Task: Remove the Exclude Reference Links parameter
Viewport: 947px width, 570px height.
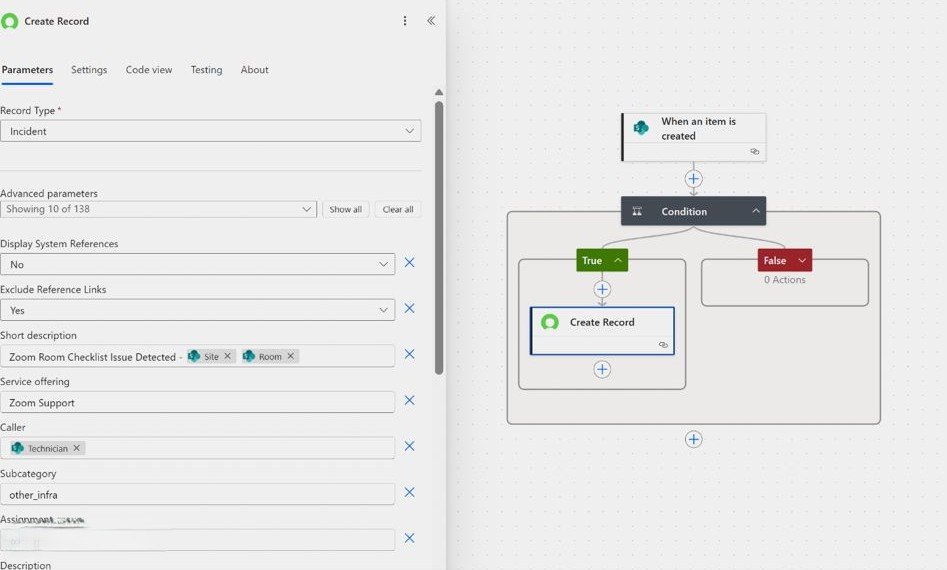Action: click(x=409, y=309)
